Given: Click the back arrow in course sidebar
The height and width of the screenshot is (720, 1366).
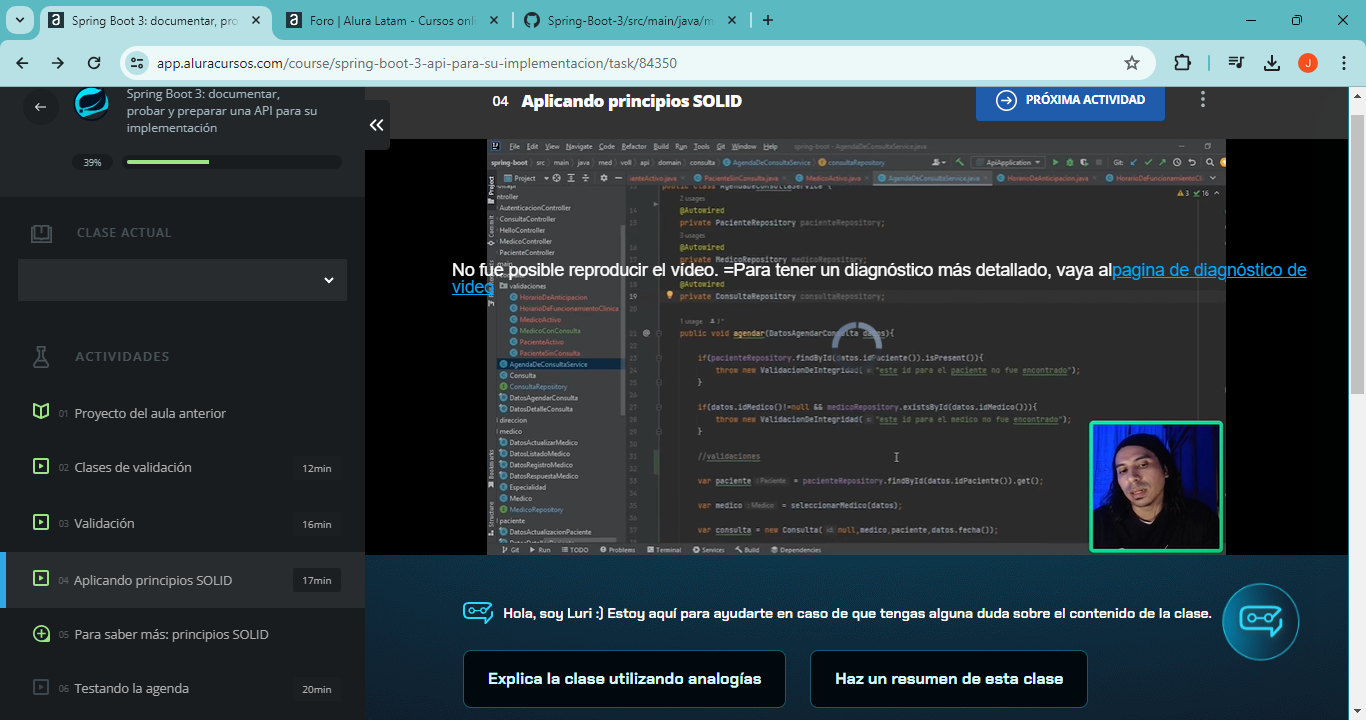Looking at the screenshot, I should click(40, 107).
